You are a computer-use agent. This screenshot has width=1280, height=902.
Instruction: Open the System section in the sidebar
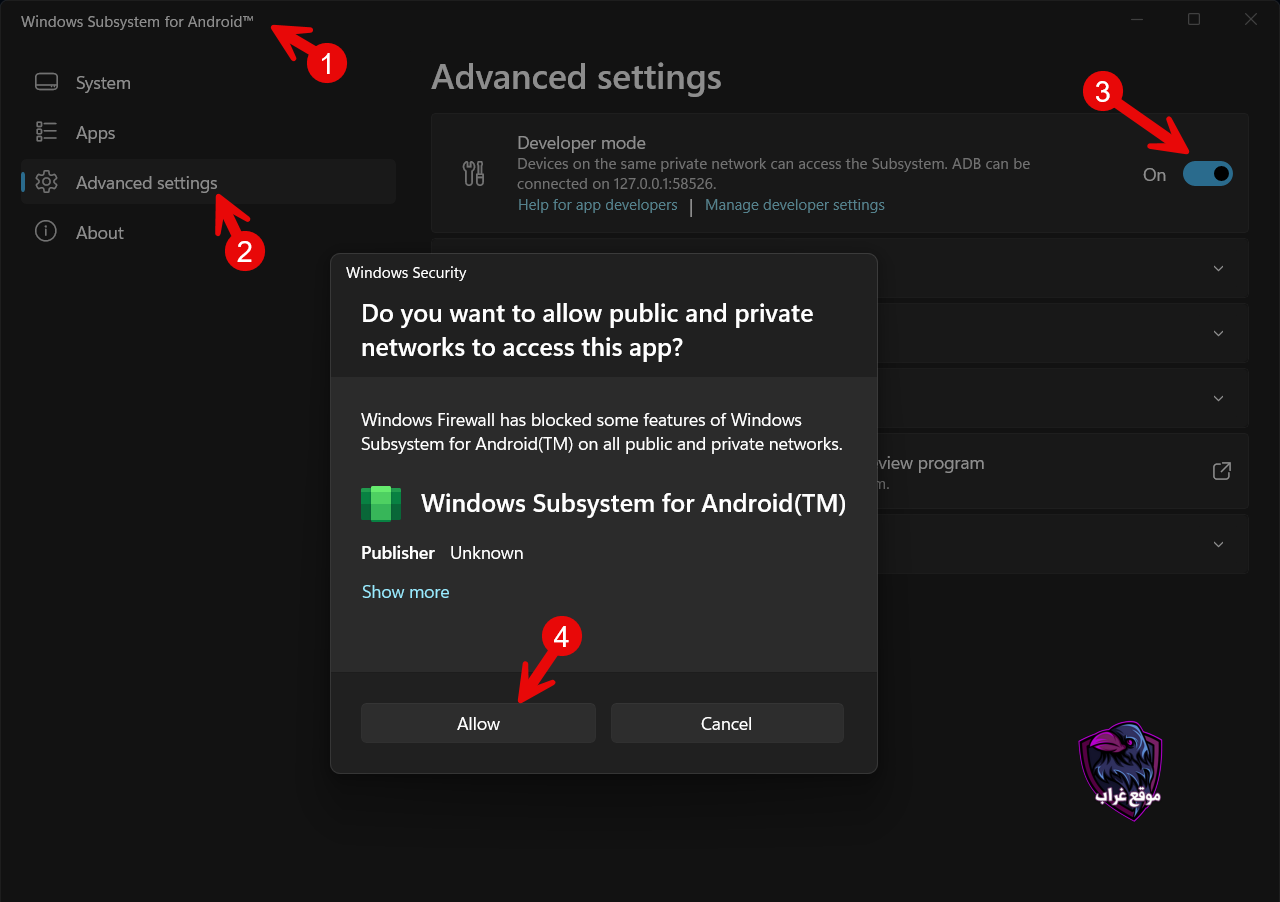[208, 83]
